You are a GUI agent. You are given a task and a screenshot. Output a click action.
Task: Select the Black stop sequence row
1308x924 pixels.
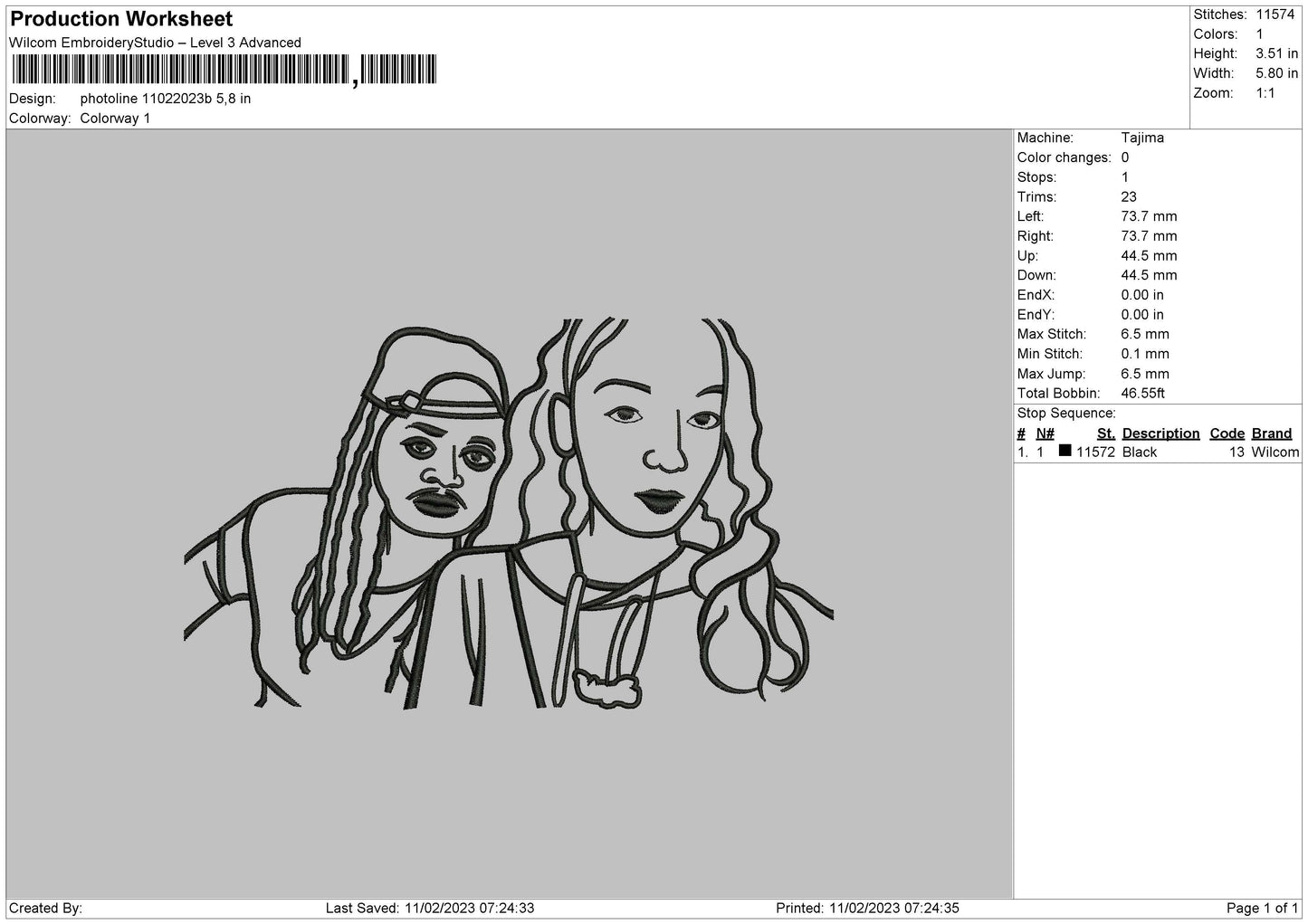[1158, 452]
